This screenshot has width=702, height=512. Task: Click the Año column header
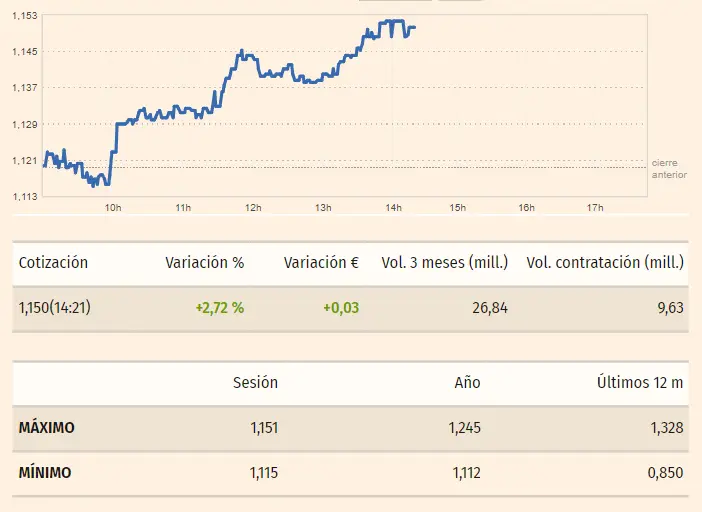(467, 382)
